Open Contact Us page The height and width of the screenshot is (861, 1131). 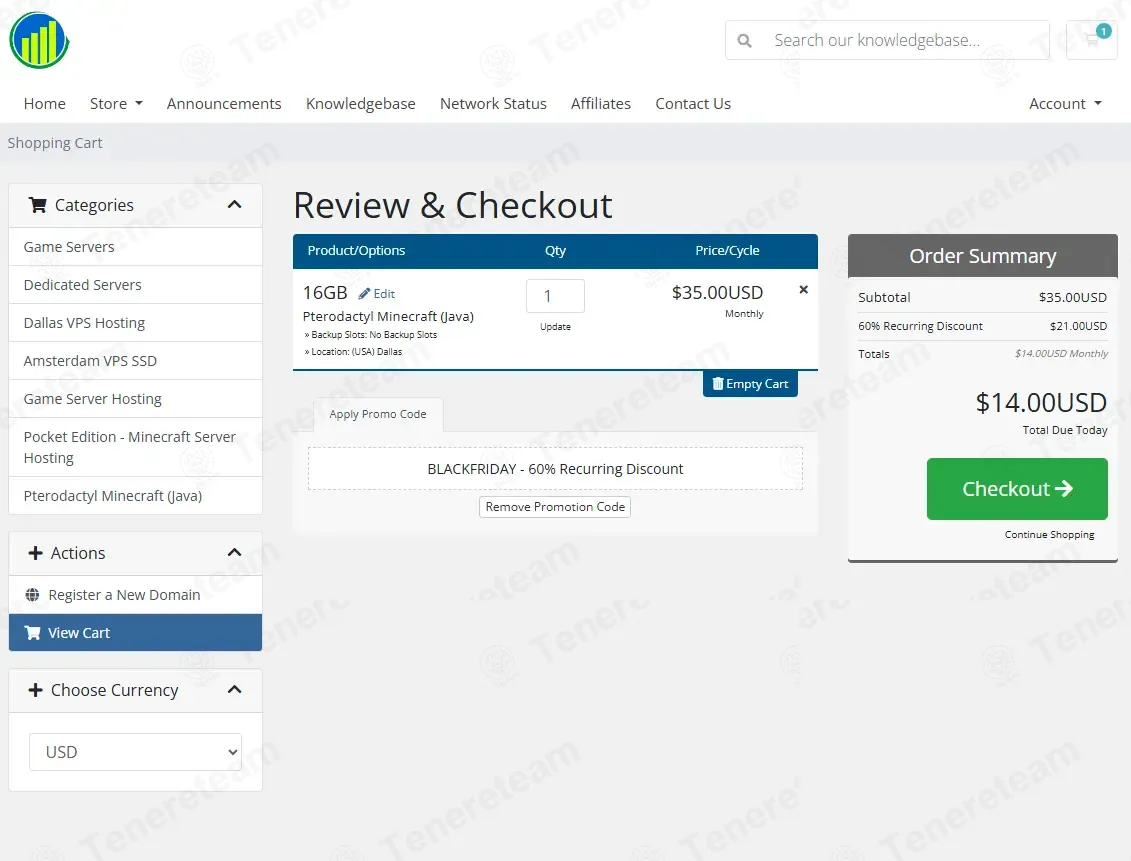(693, 104)
